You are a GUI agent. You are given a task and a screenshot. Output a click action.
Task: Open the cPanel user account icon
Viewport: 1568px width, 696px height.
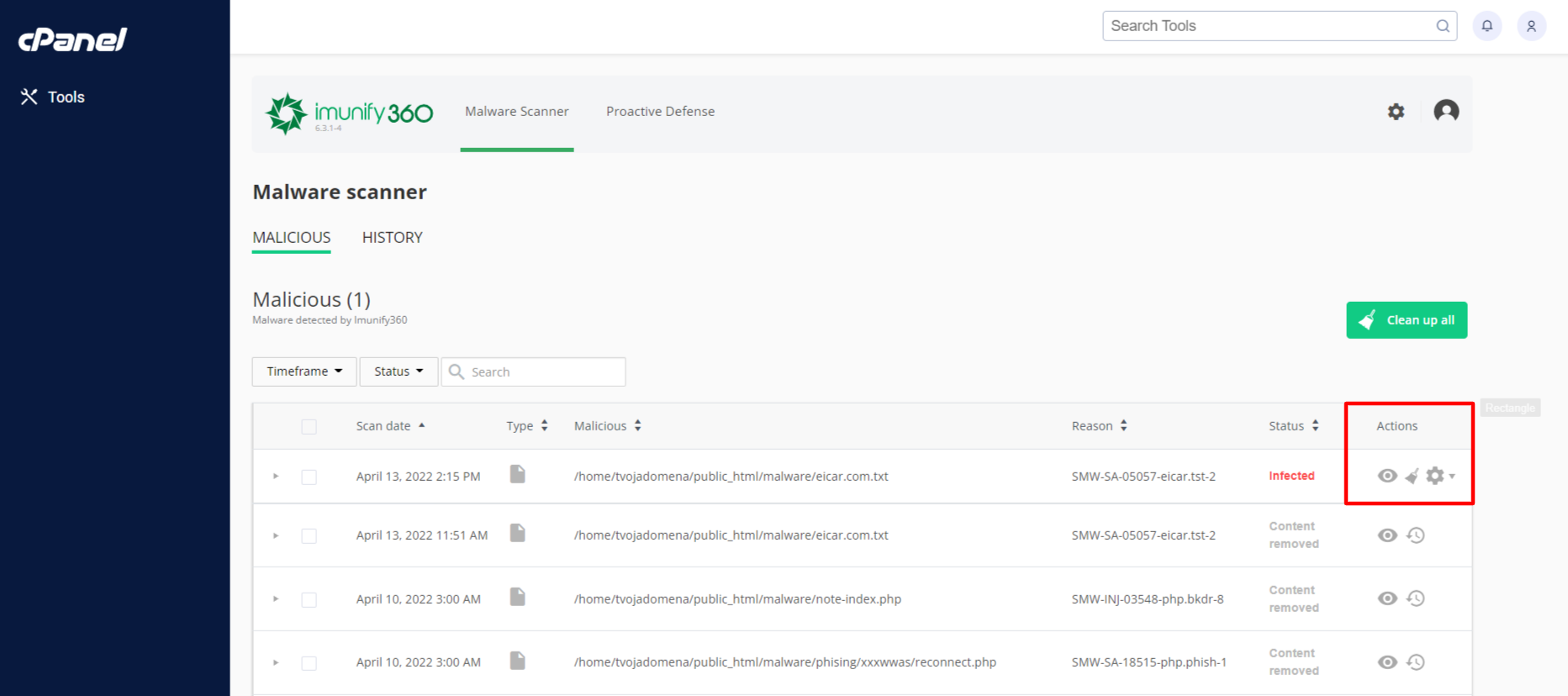tap(1531, 26)
